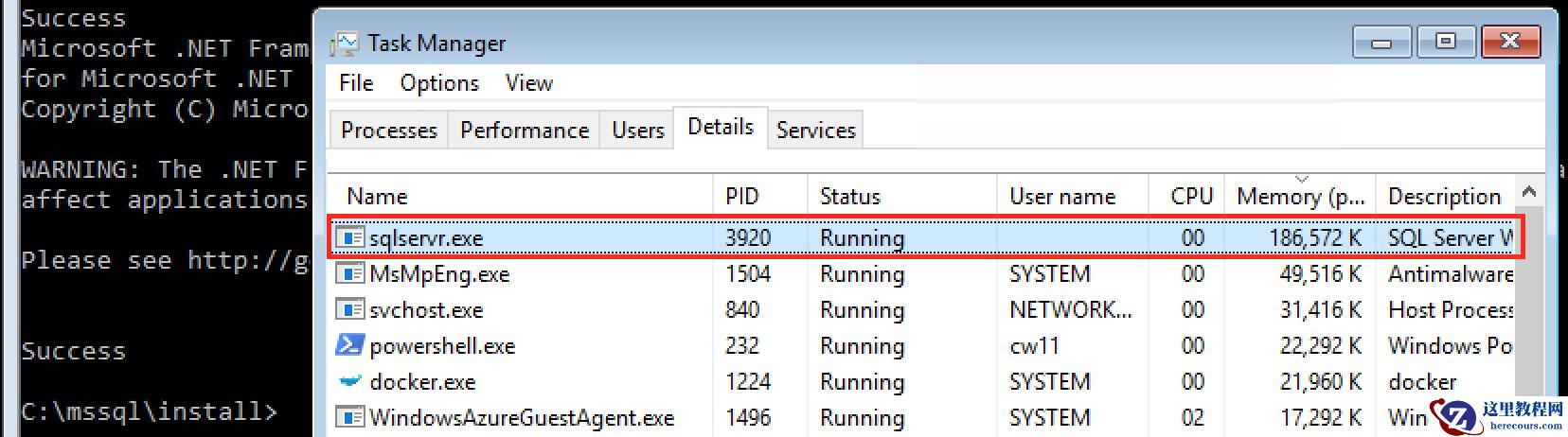Click the powershell.exe process icon

pyautogui.click(x=350, y=345)
